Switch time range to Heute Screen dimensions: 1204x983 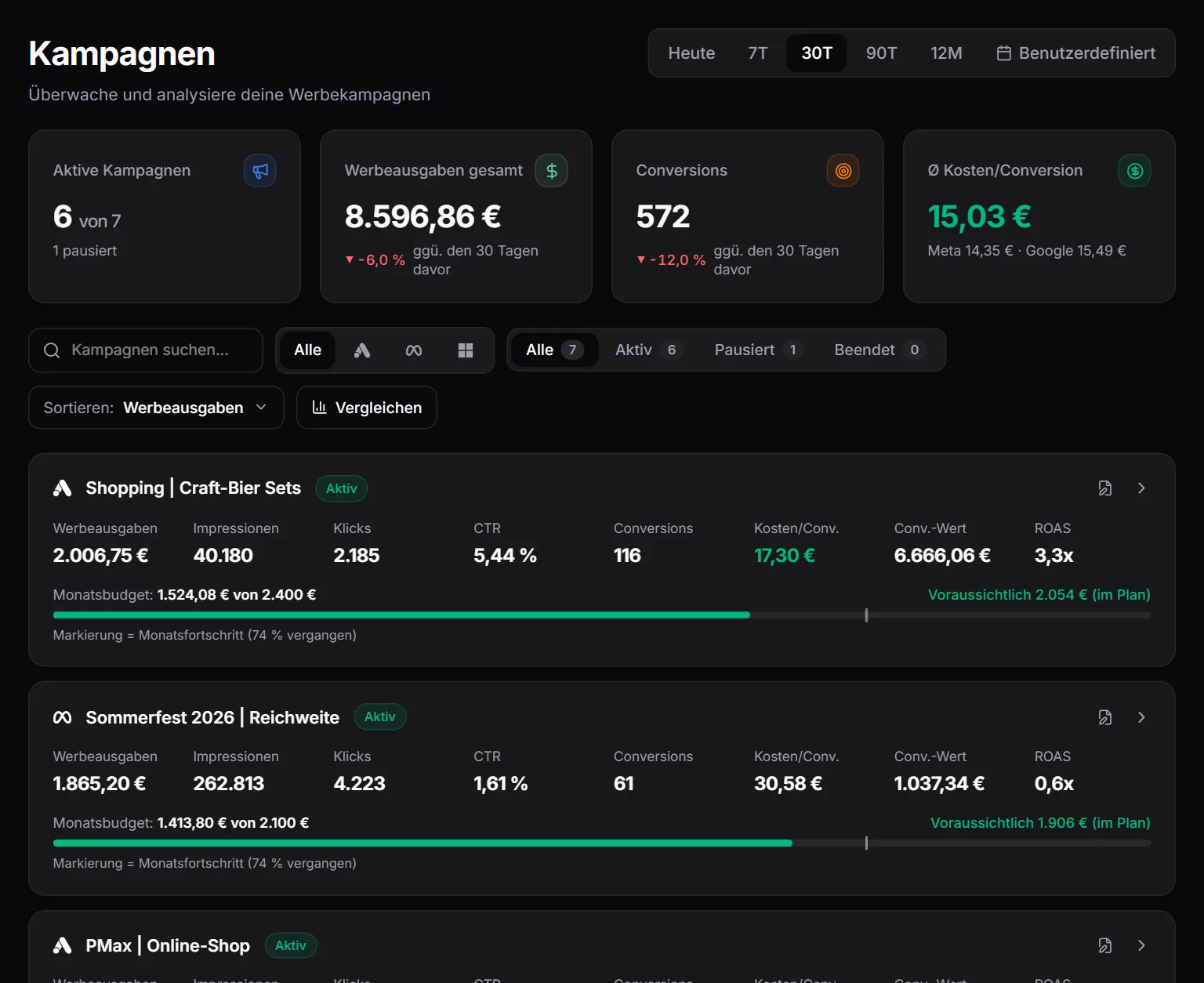tap(691, 53)
